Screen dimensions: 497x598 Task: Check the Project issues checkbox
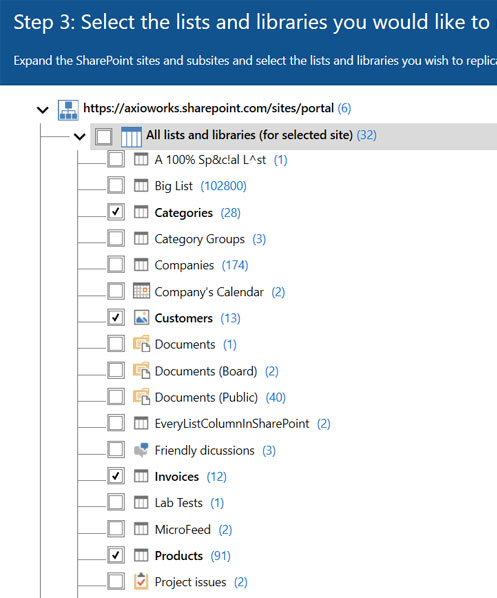[116, 582]
